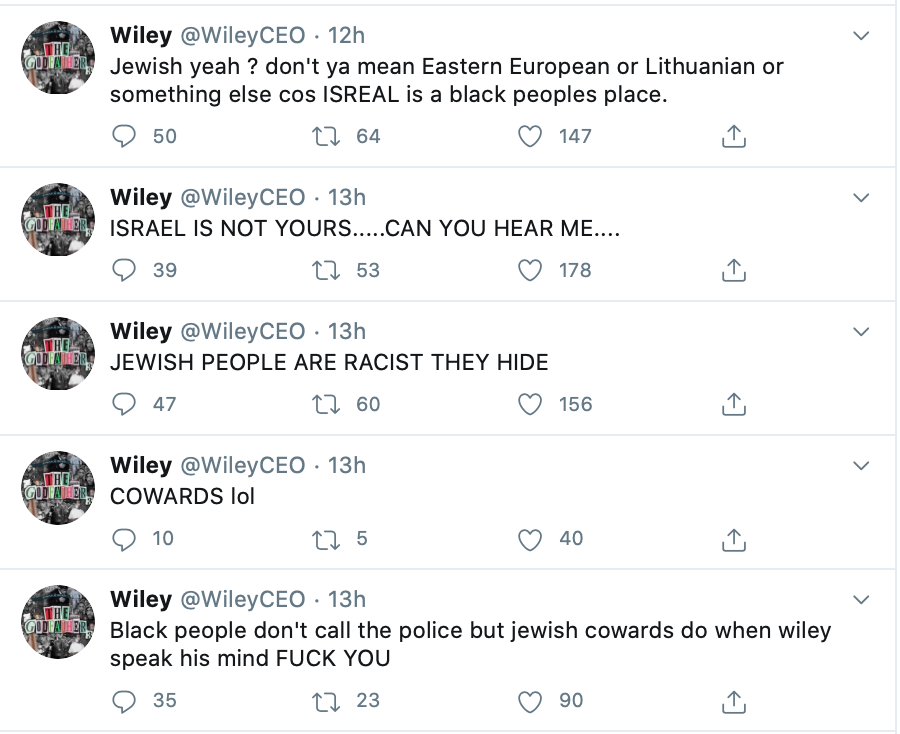
Task: Like the tweet with 178 likes
Action: pyautogui.click(x=529, y=270)
